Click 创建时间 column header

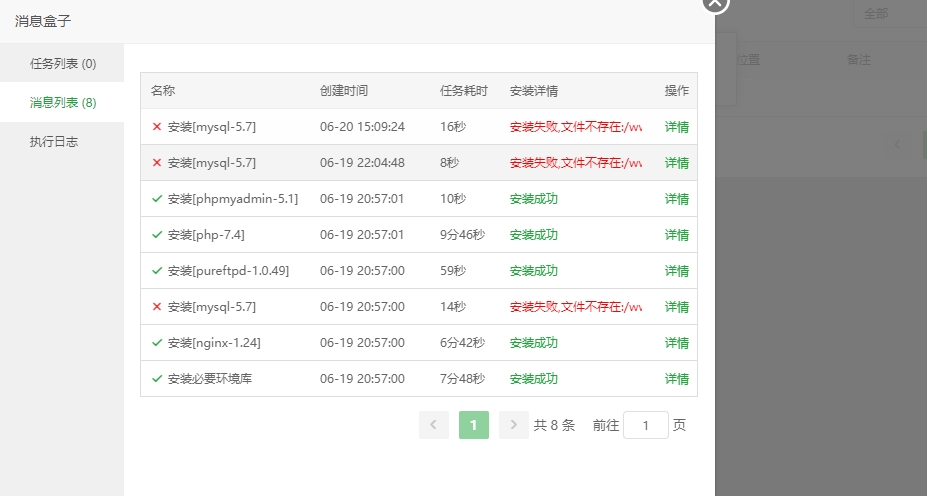[x=344, y=90]
